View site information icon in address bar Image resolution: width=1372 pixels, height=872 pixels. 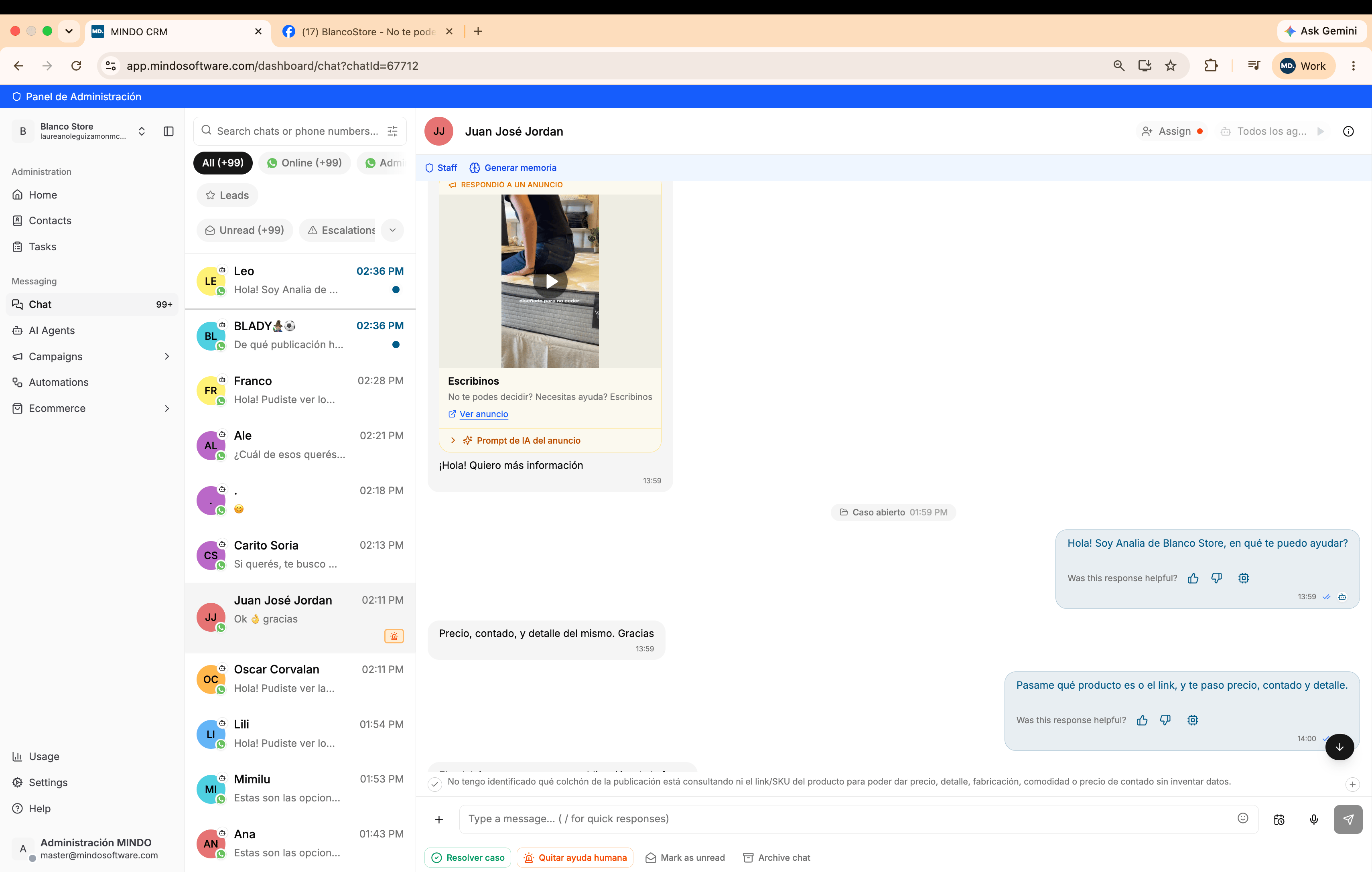click(x=111, y=65)
